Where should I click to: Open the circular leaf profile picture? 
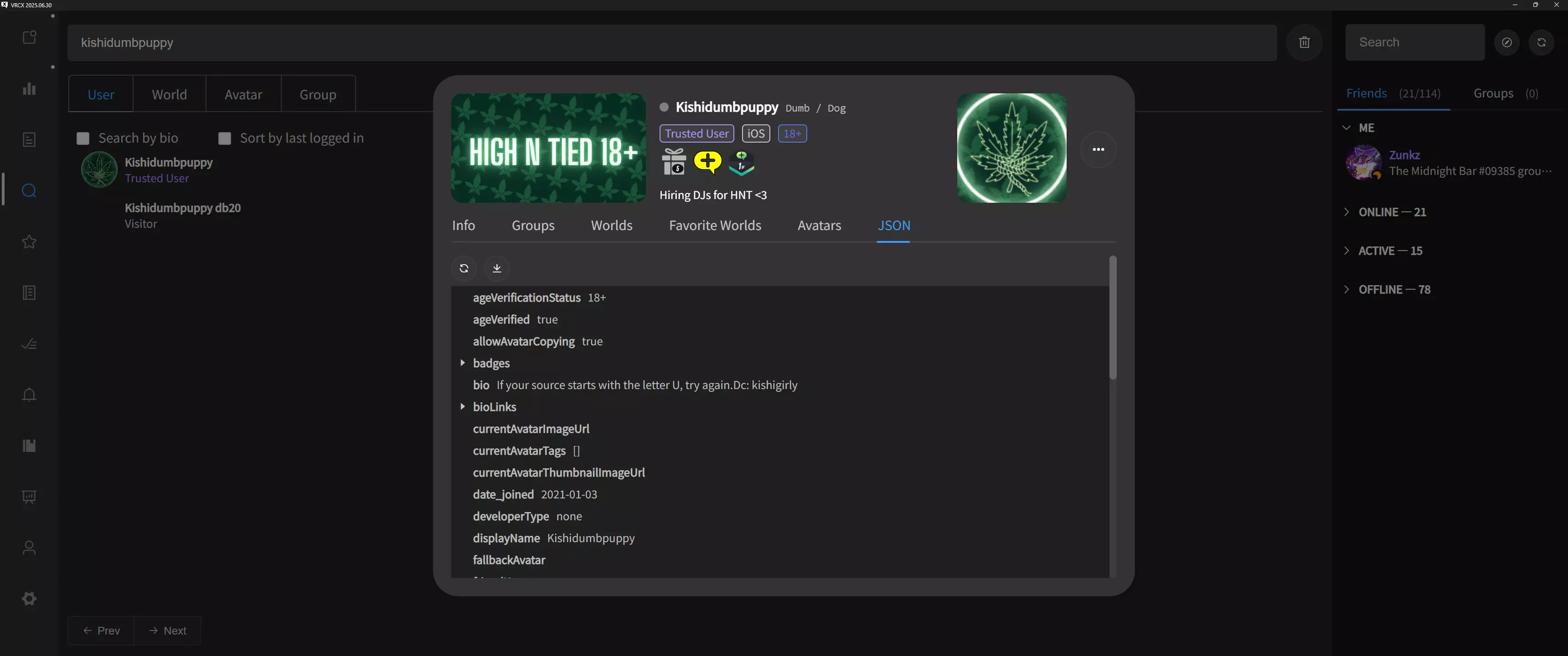click(x=1011, y=149)
